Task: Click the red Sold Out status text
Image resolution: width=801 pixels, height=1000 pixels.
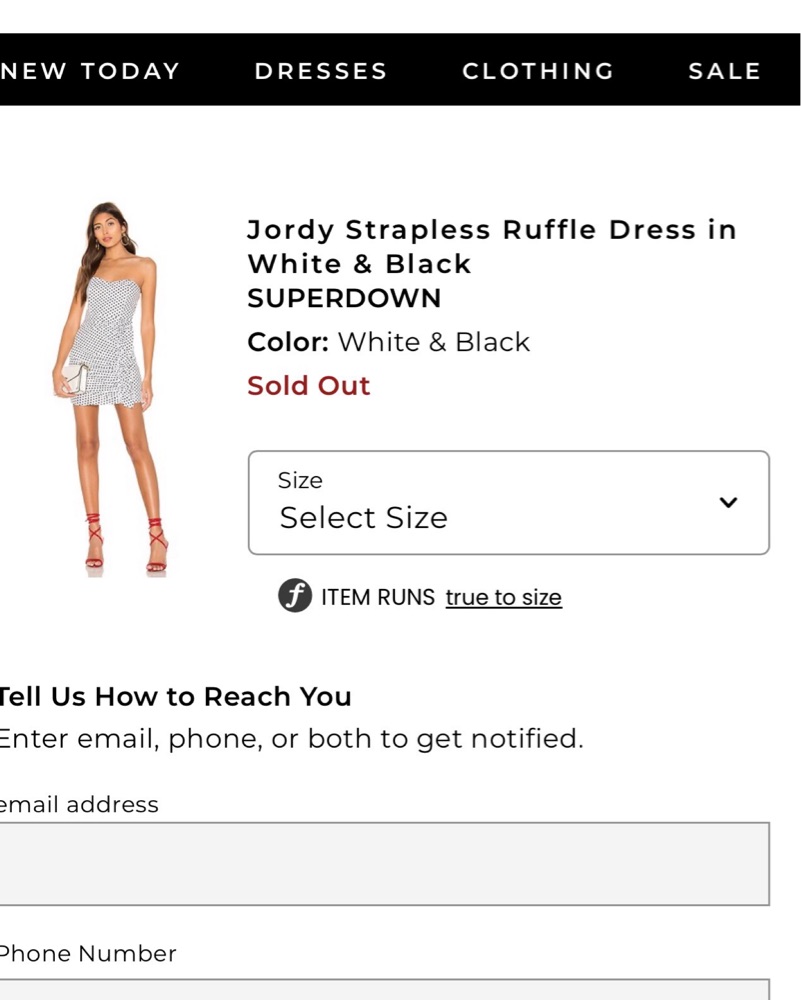Action: click(309, 385)
